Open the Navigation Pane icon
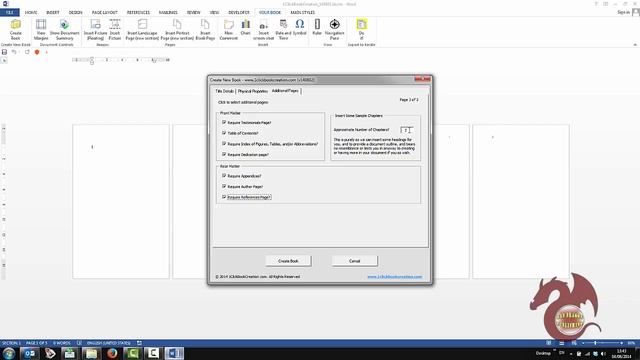 (334, 29)
